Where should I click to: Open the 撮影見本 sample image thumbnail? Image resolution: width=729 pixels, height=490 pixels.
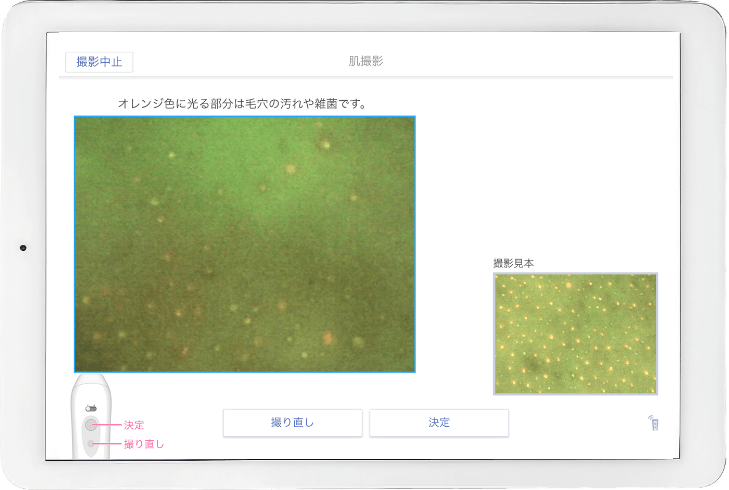tap(575, 334)
